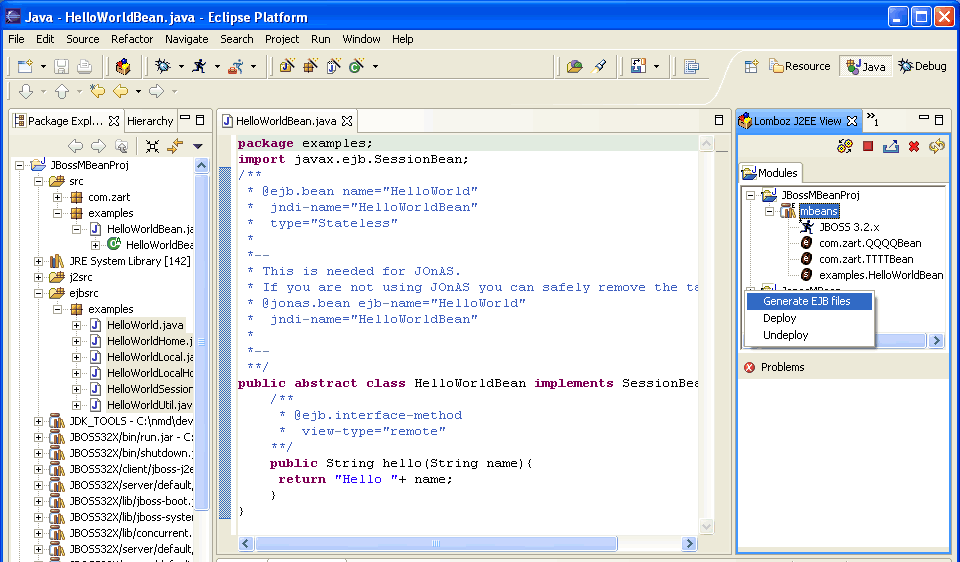Image resolution: width=960 pixels, height=562 pixels.
Task: Open the Project menu
Action: click(x=282, y=39)
